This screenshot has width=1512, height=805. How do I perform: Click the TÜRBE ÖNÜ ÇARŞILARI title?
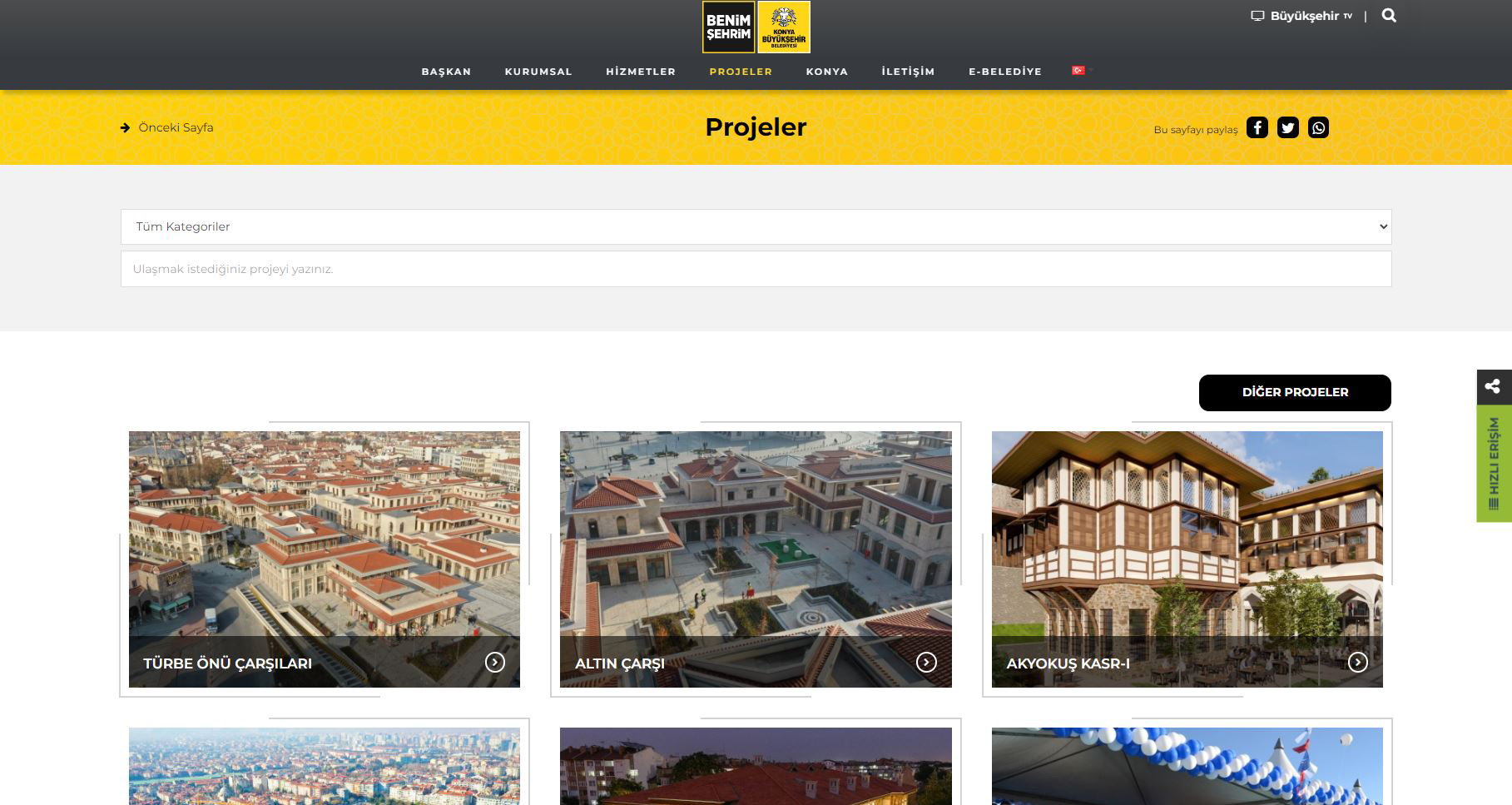227,663
